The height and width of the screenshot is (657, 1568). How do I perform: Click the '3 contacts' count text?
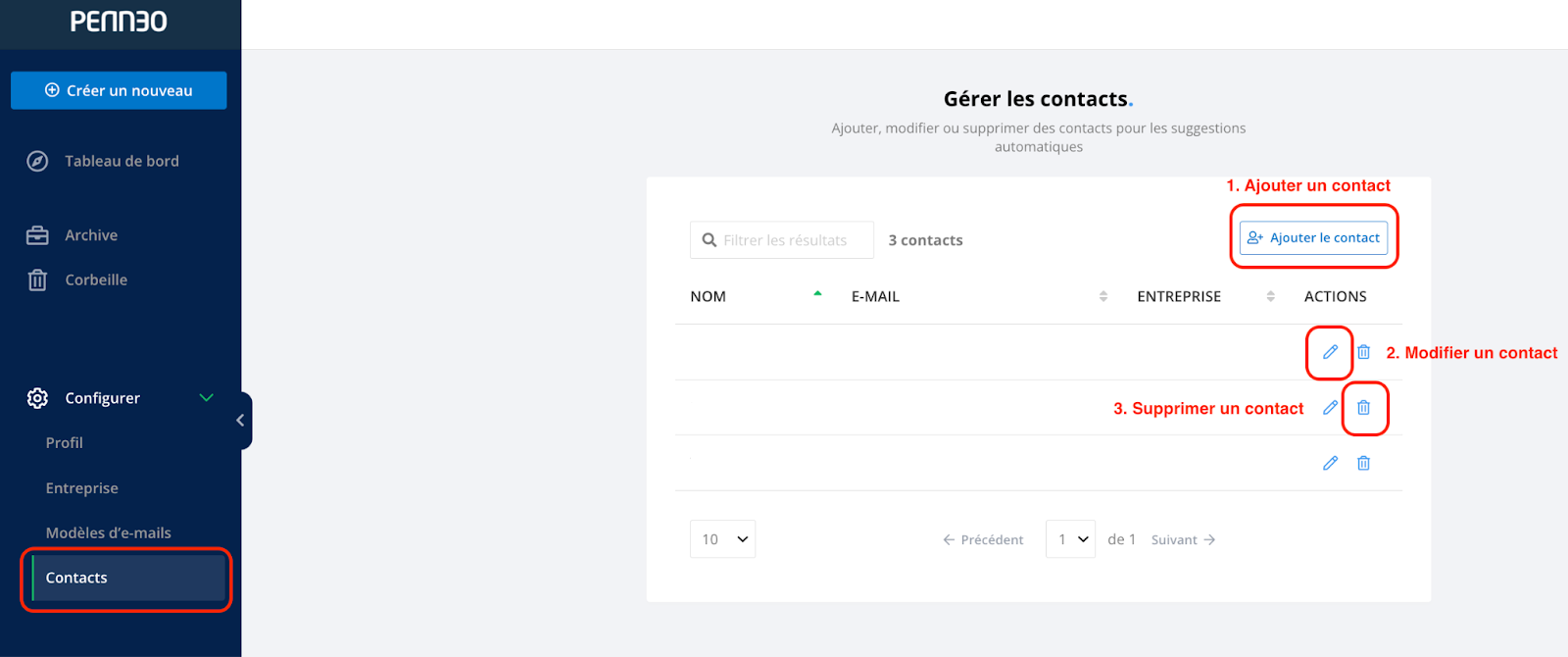click(925, 240)
